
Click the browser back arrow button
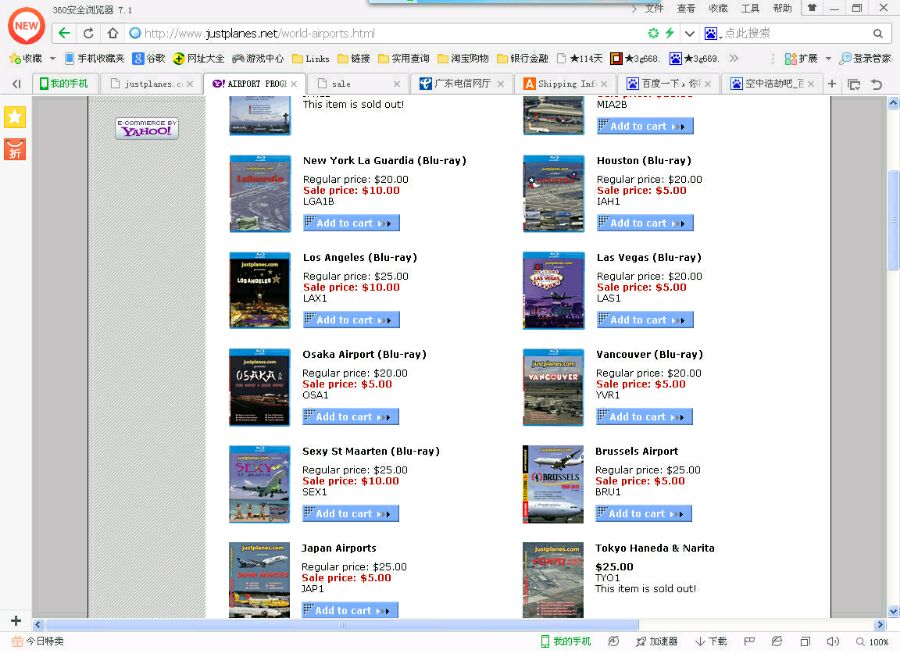point(64,33)
